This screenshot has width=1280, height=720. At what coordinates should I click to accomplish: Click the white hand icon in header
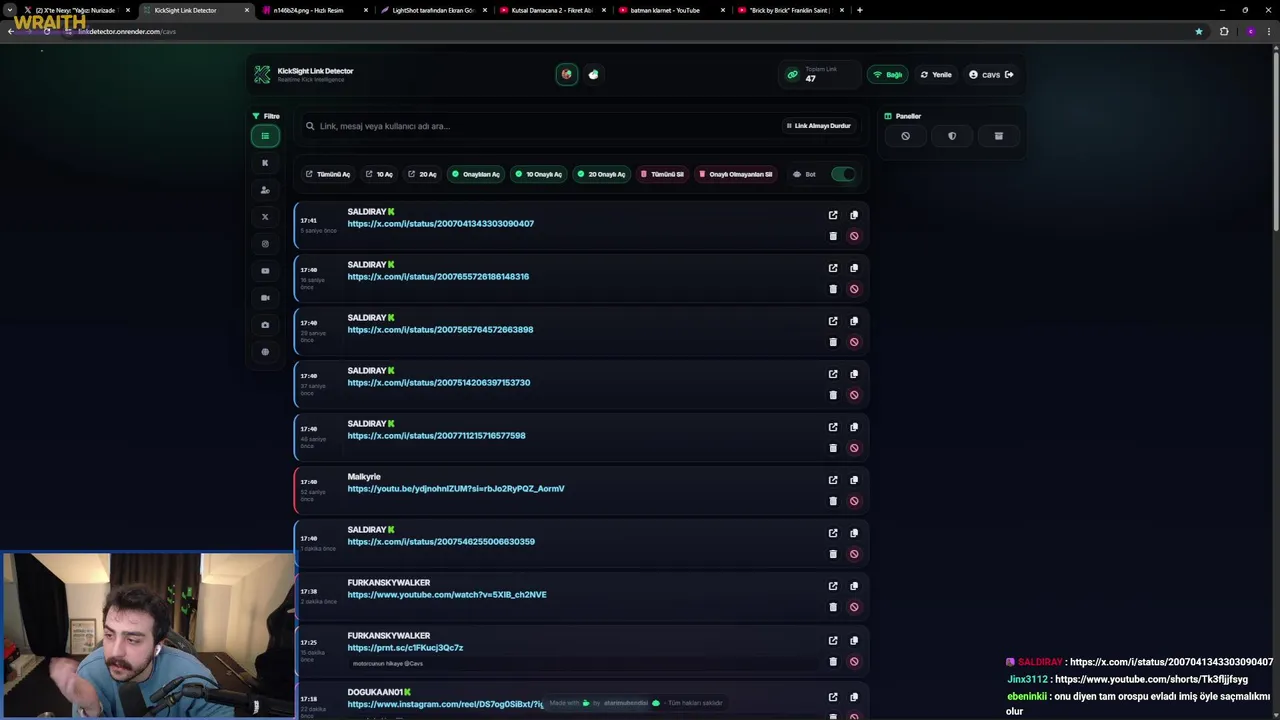pyautogui.click(x=593, y=74)
